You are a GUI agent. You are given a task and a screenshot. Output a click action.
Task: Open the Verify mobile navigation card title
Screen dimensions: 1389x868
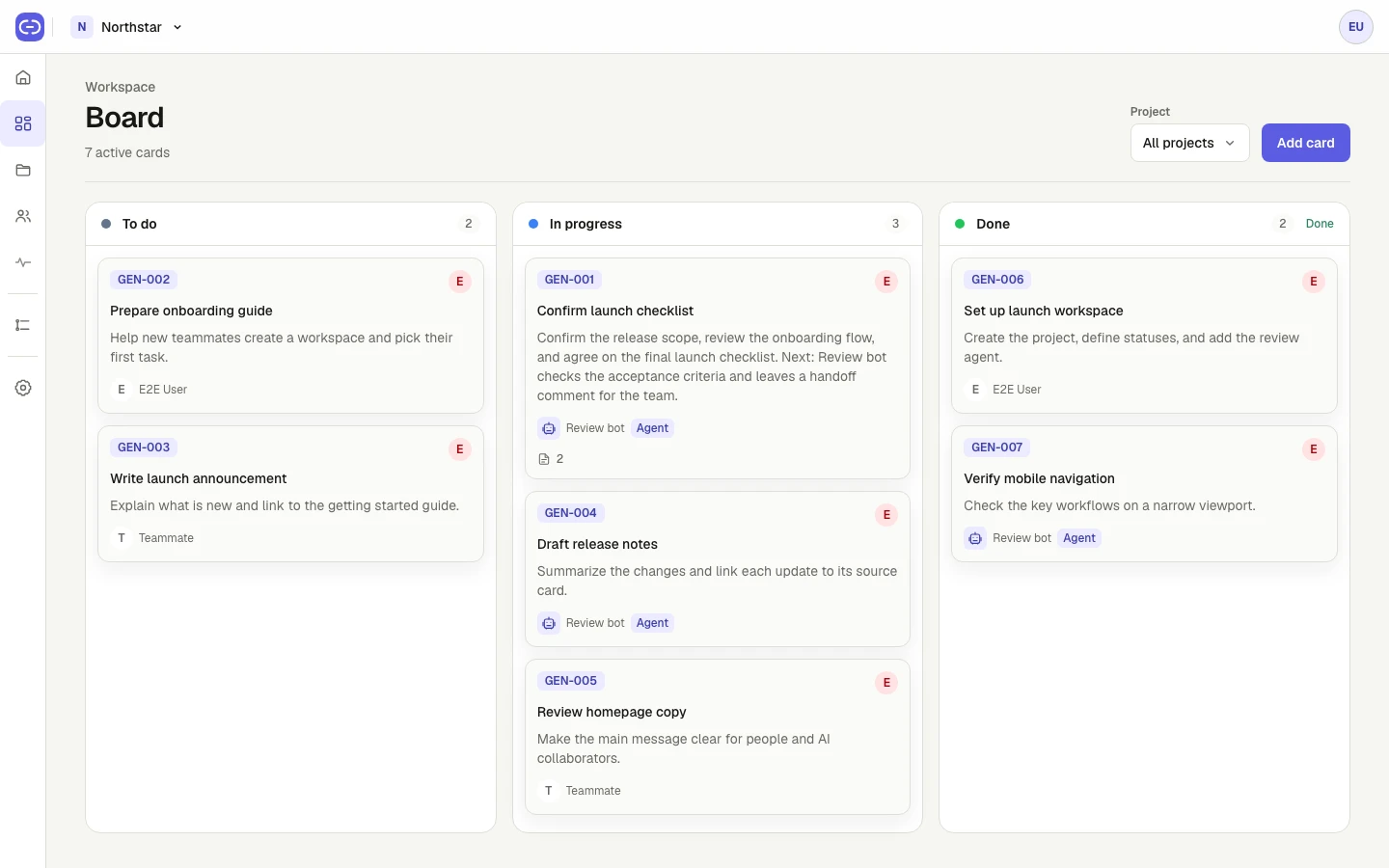pos(1039,478)
